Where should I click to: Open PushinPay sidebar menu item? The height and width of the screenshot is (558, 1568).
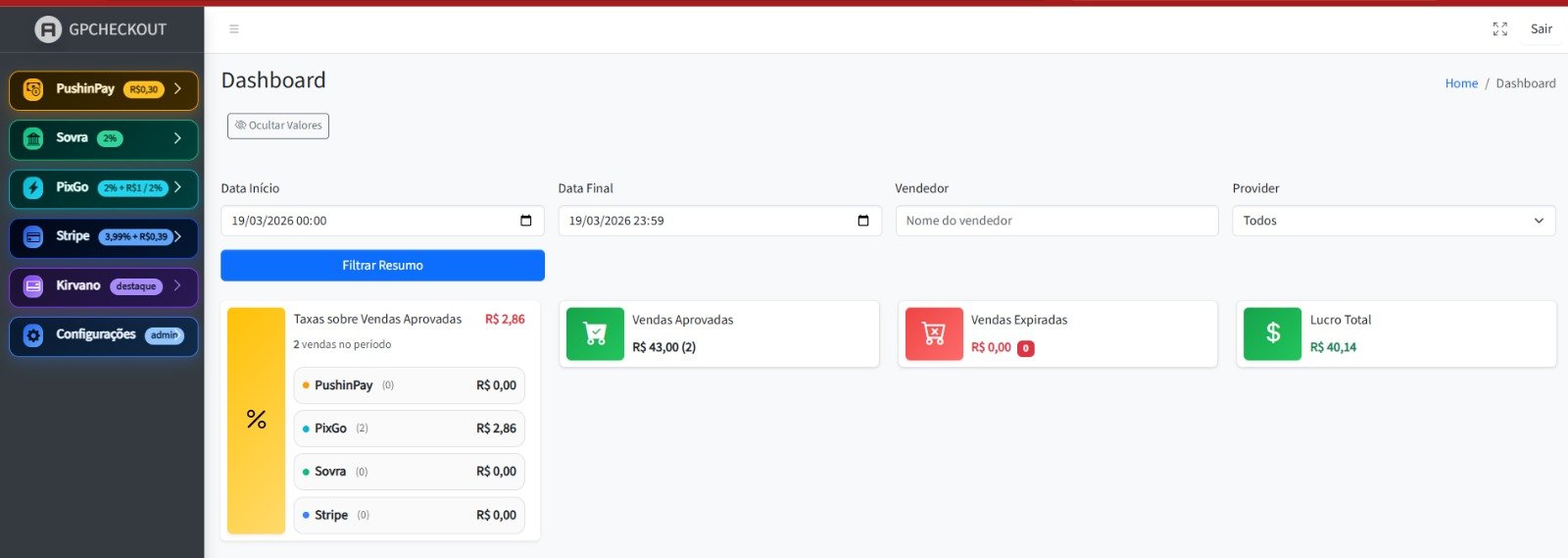tap(104, 90)
